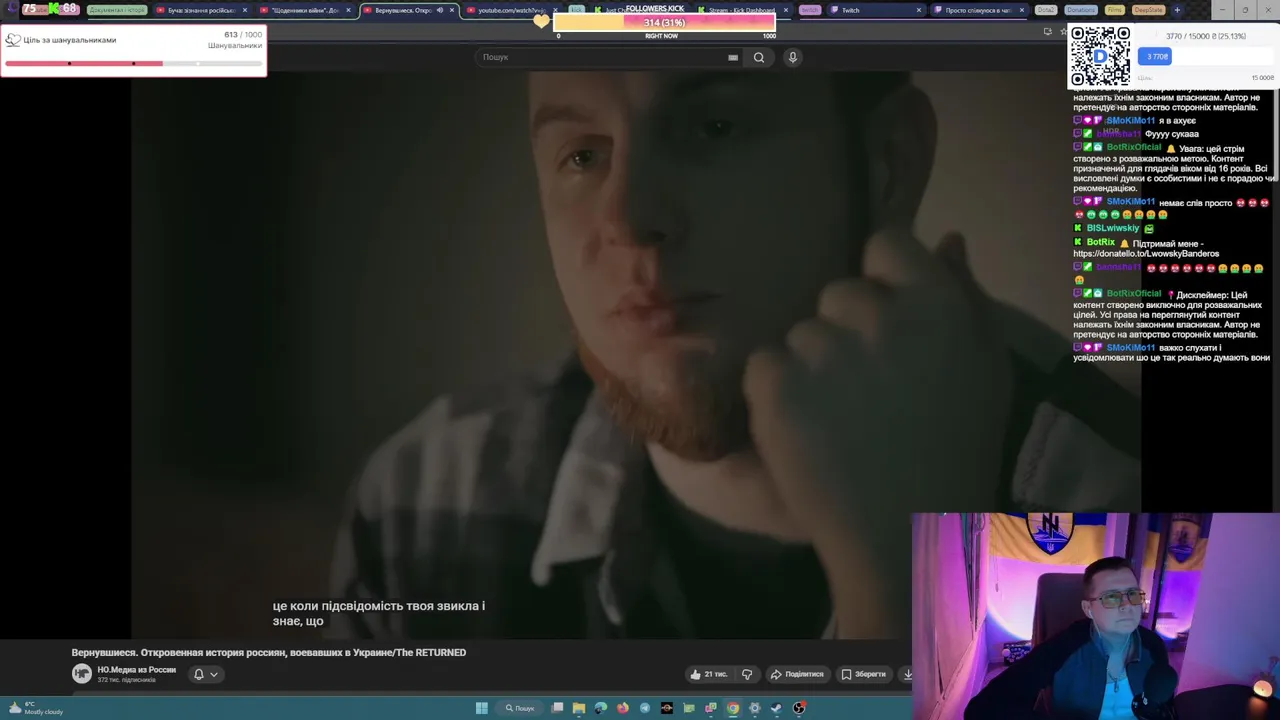Click 'Ціль за шанувальниками' goal progress bar

[x=133, y=63]
